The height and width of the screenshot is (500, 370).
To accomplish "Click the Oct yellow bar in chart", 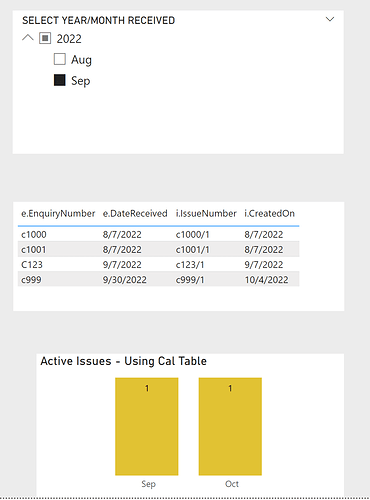I will 230,426.
